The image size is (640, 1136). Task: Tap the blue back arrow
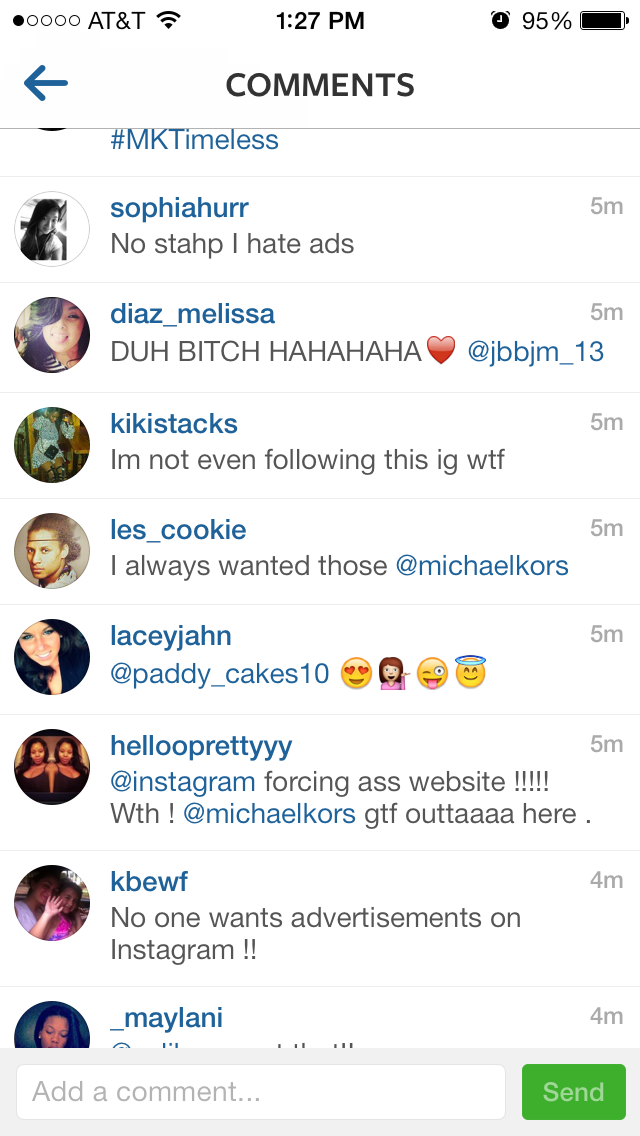(x=46, y=83)
